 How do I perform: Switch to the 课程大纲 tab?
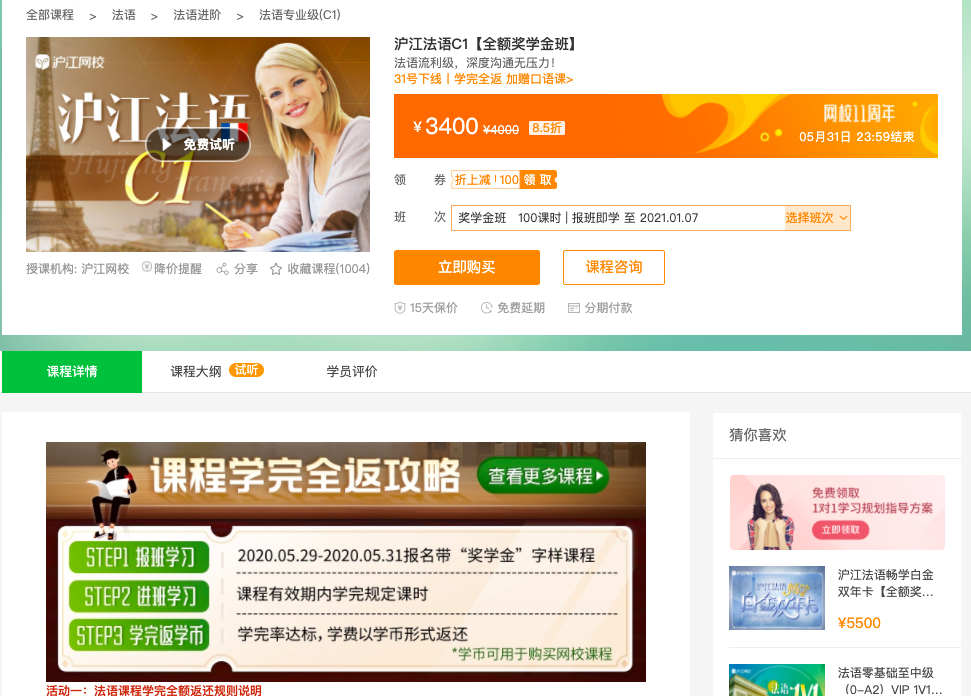tap(196, 371)
